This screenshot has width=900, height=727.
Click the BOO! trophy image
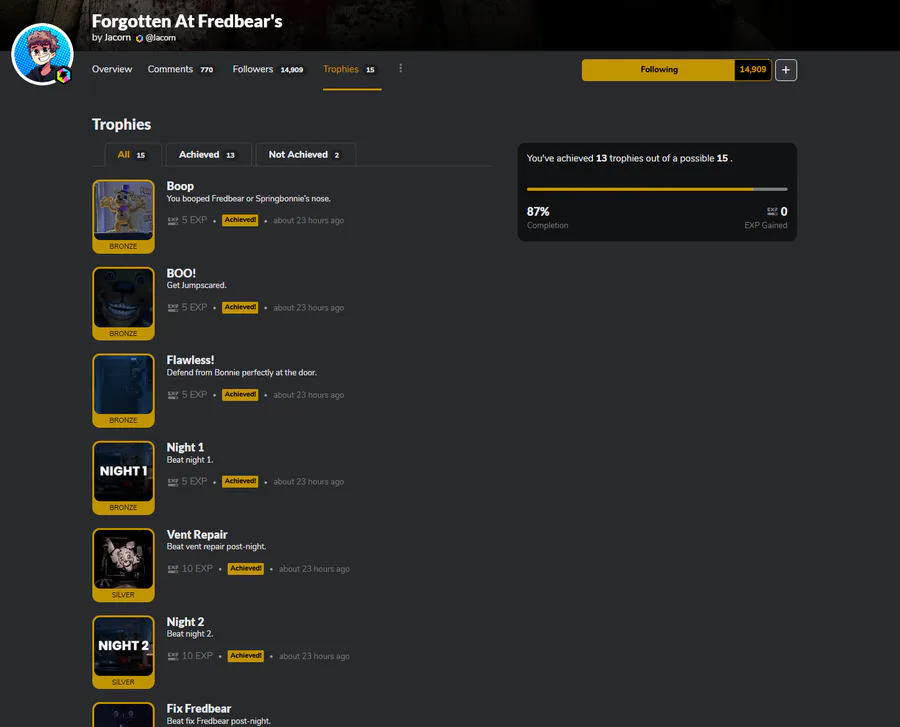click(123, 304)
